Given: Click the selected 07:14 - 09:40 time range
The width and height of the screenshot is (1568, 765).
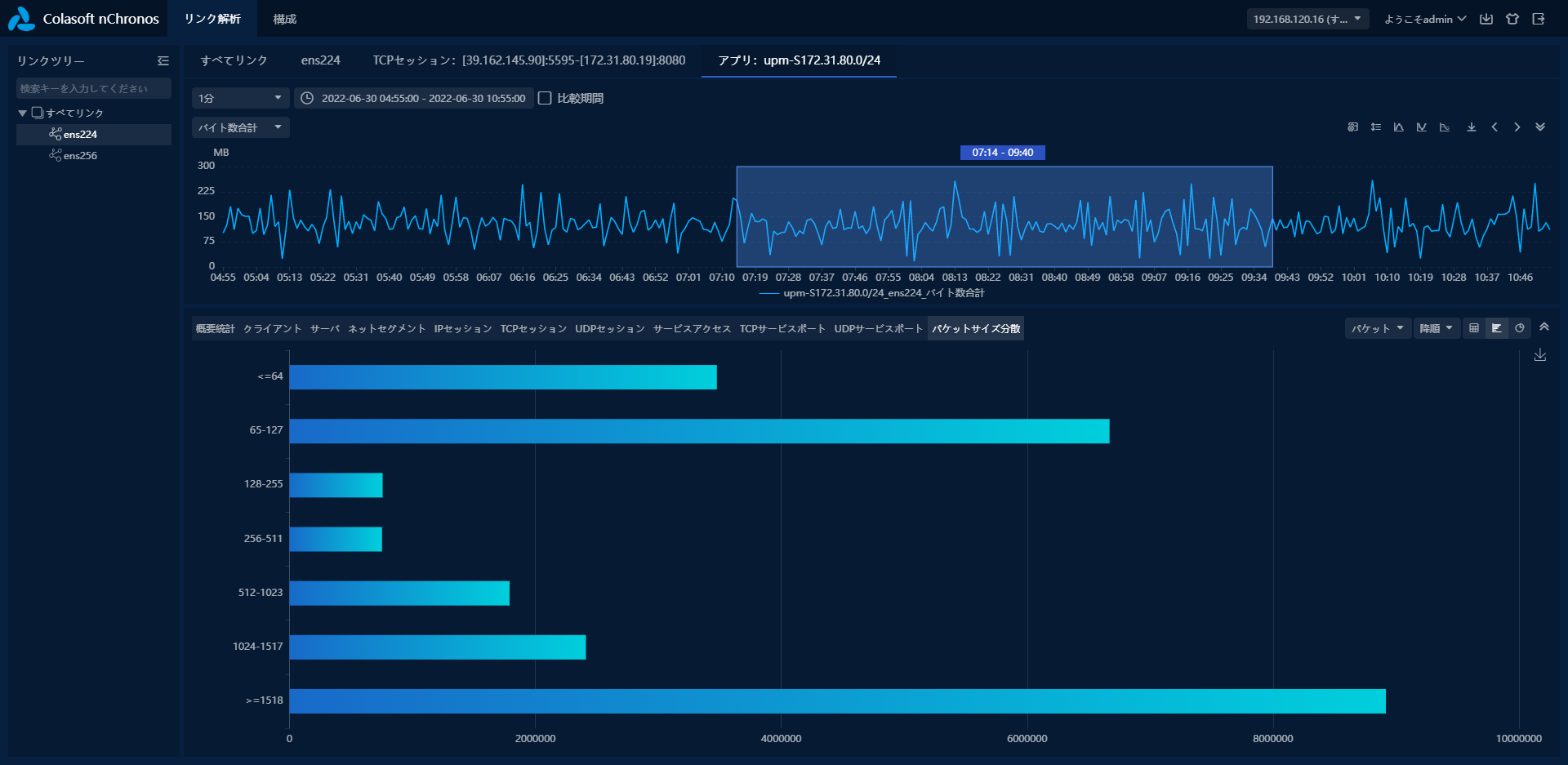Looking at the screenshot, I should click(1004, 216).
